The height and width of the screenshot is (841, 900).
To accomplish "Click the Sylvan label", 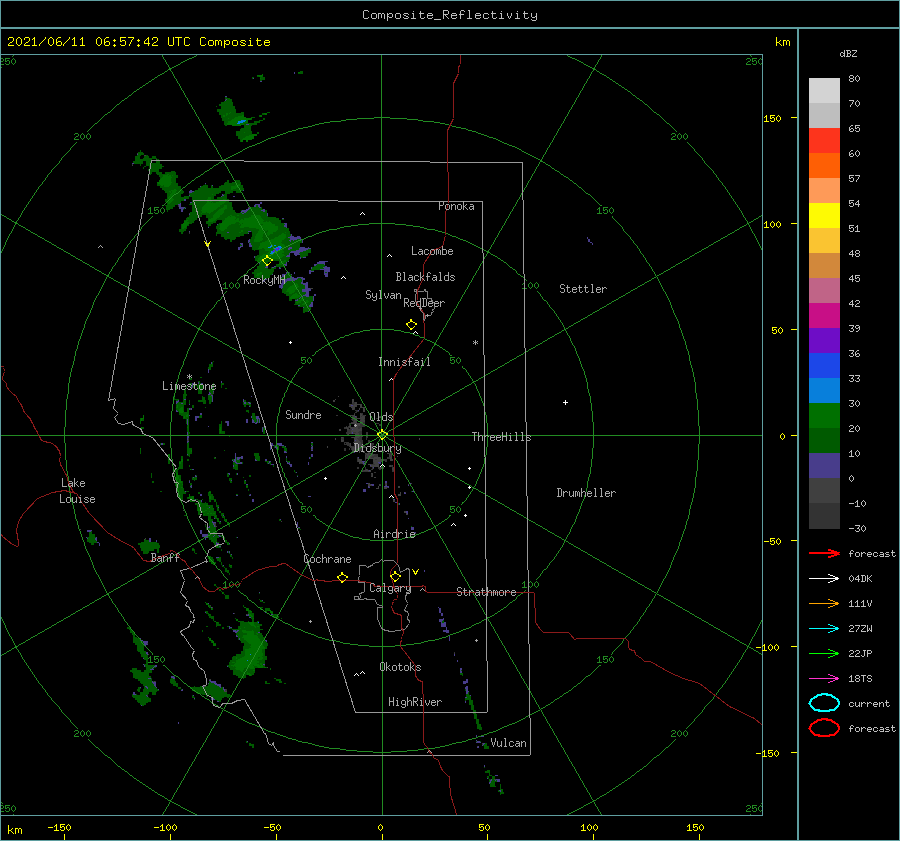I will click(x=383, y=295).
